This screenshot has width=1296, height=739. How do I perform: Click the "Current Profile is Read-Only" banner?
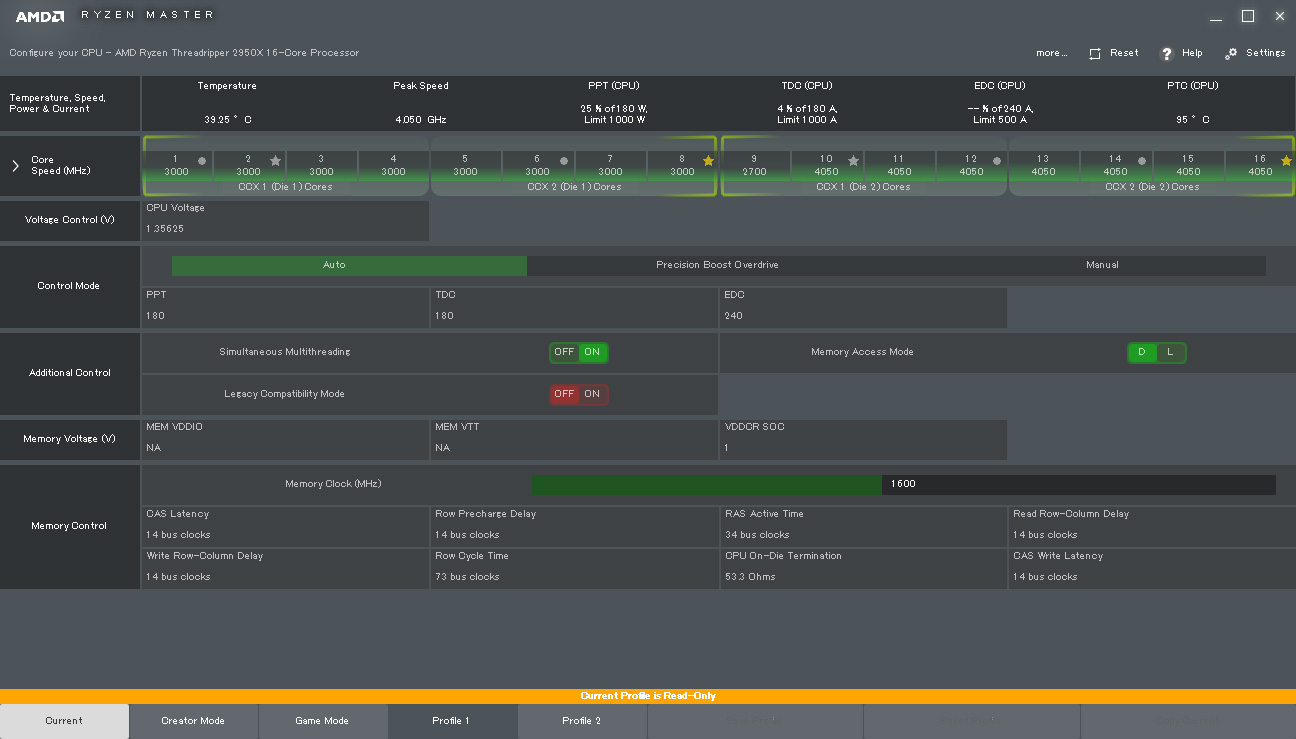tap(648, 696)
